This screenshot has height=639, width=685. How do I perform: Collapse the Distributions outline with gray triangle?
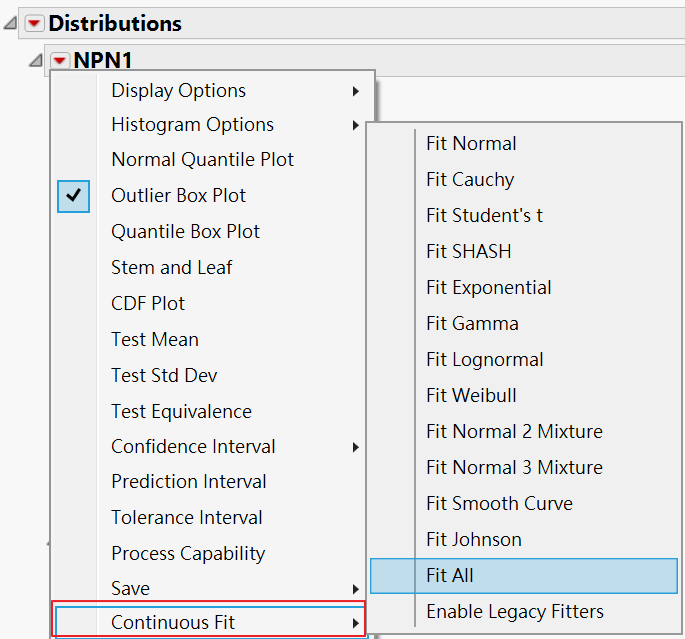pos(11,23)
